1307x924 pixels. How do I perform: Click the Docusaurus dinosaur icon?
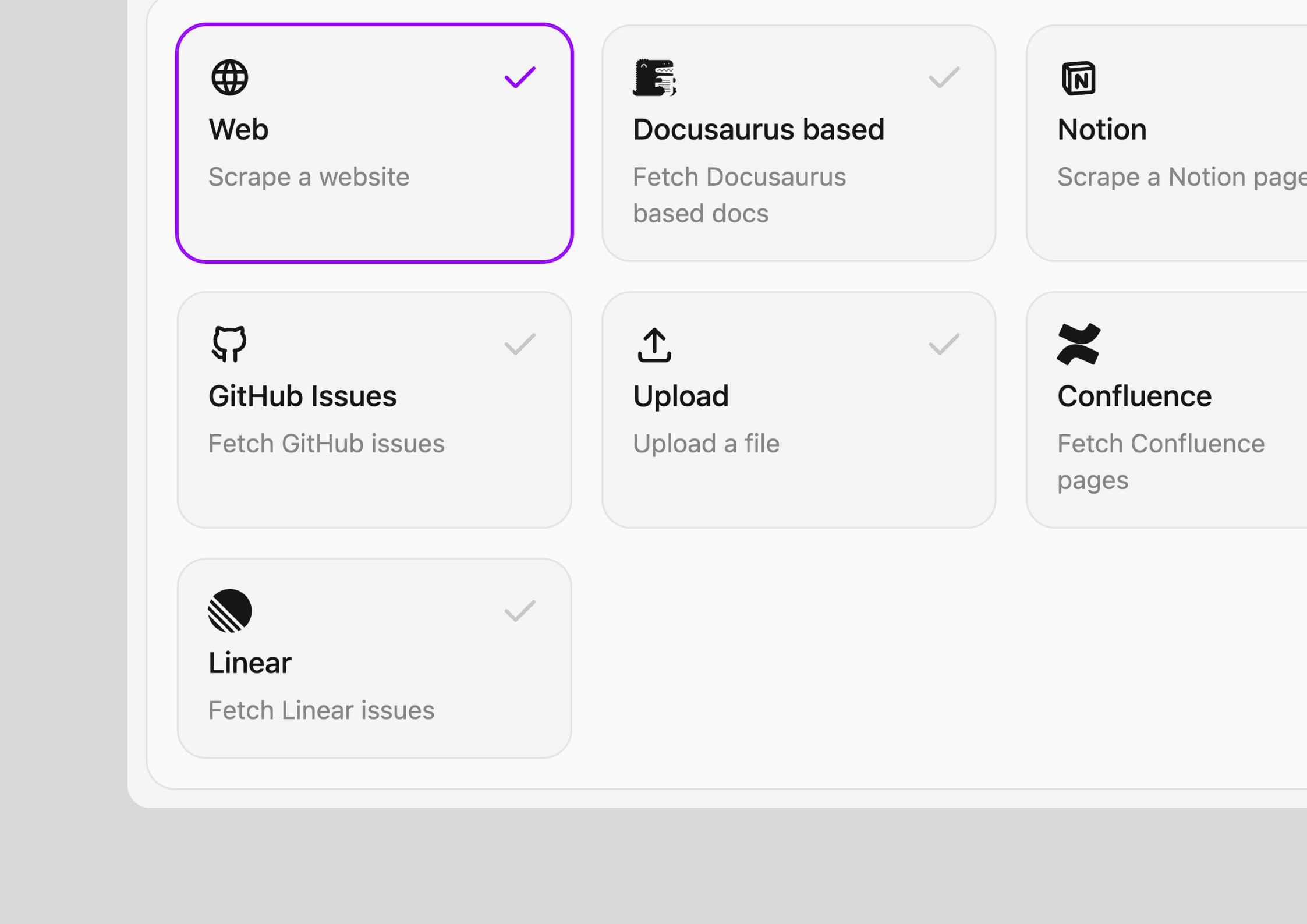[654, 77]
